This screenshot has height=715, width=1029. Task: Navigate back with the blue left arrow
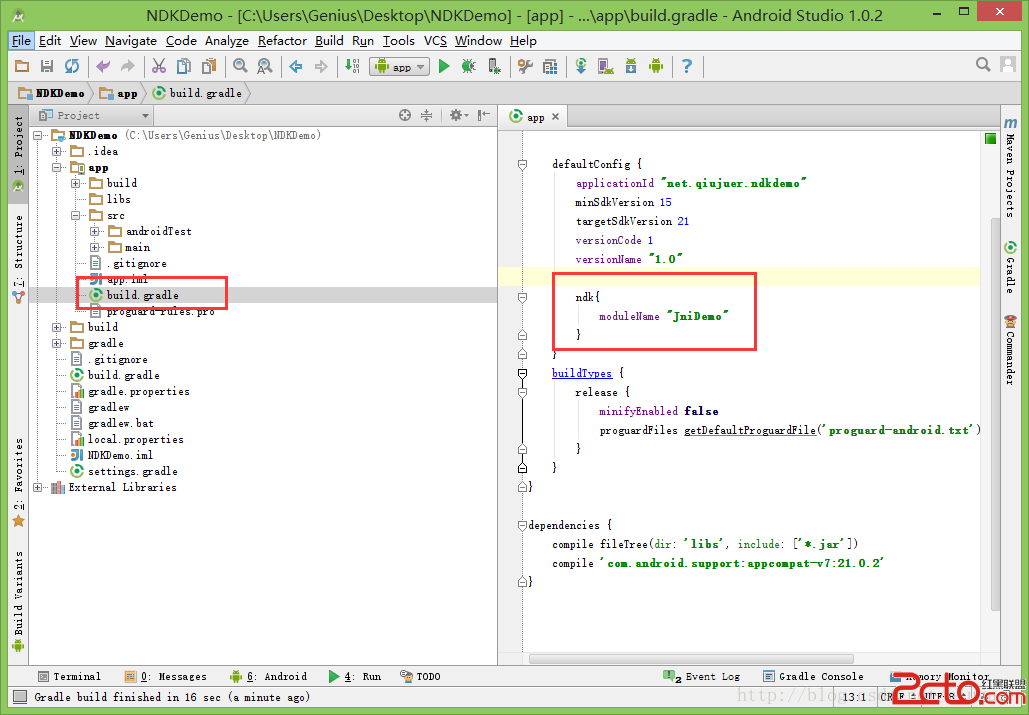[296, 66]
